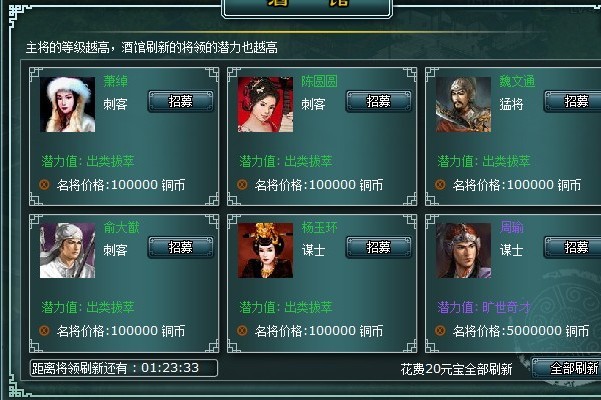The height and width of the screenshot is (400, 601).
Task: Click the 全部刷新 button
Action: 567,369
